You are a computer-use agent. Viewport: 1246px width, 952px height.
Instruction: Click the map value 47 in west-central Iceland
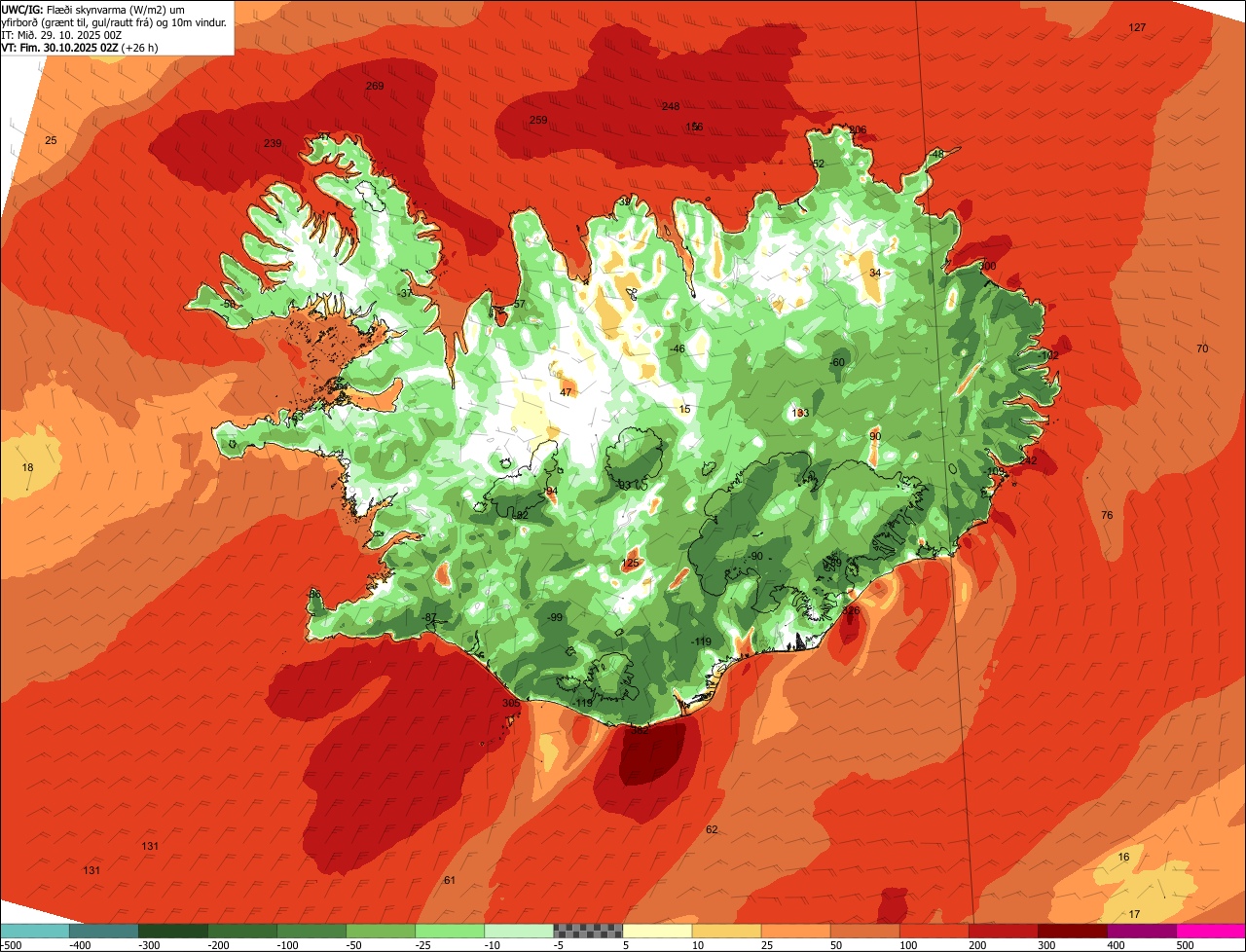(566, 392)
